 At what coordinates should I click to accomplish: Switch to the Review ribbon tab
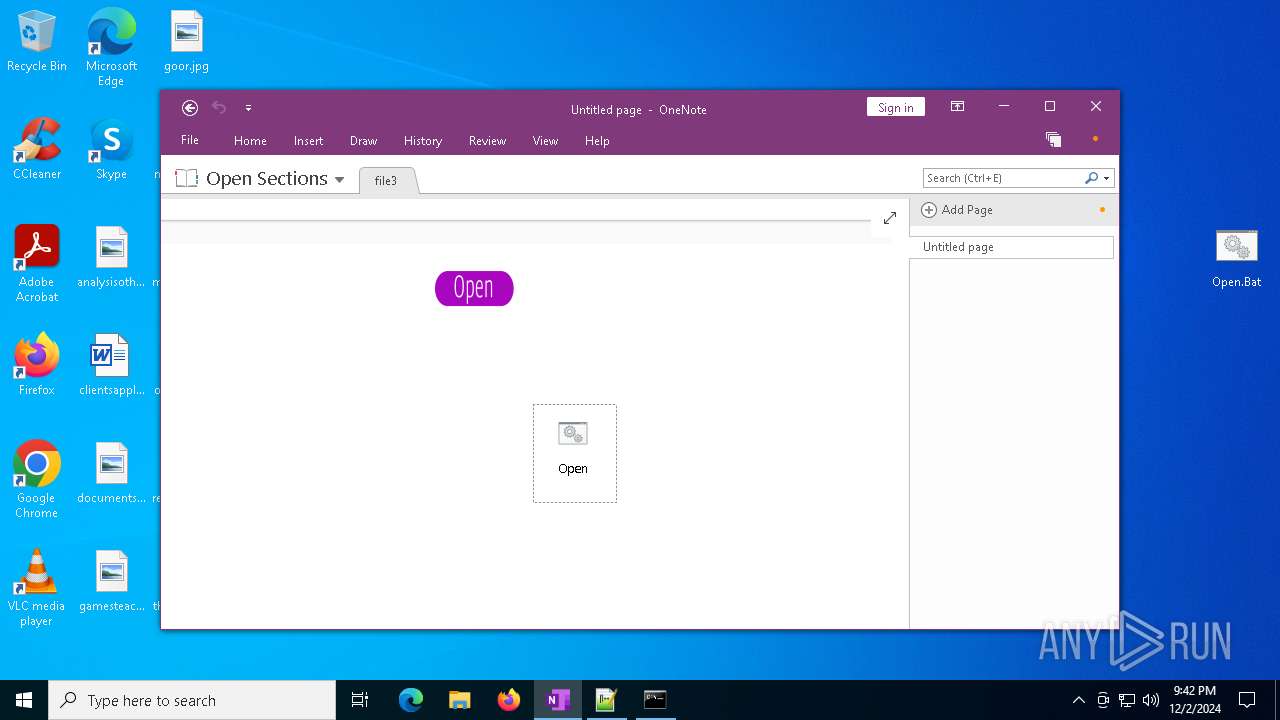(487, 141)
